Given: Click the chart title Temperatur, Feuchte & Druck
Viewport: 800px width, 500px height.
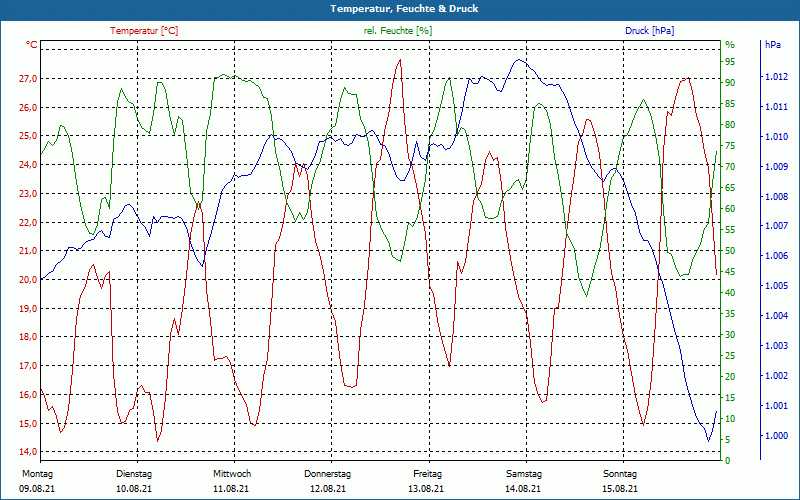Looking at the screenshot, I should pyautogui.click(x=404, y=9).
